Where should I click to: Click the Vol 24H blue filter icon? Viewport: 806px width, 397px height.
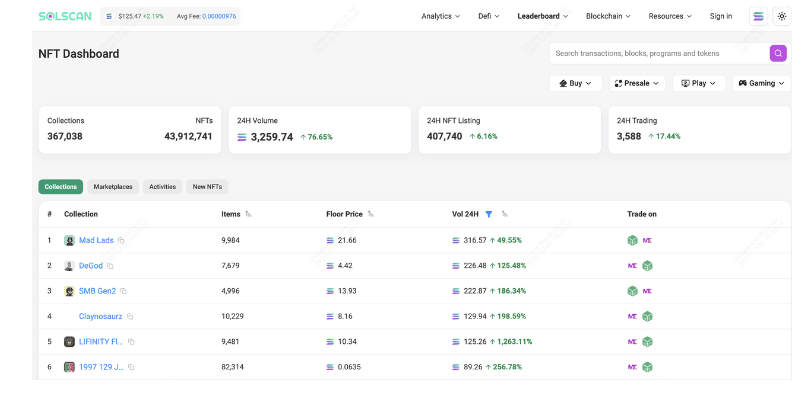(489, 214)
